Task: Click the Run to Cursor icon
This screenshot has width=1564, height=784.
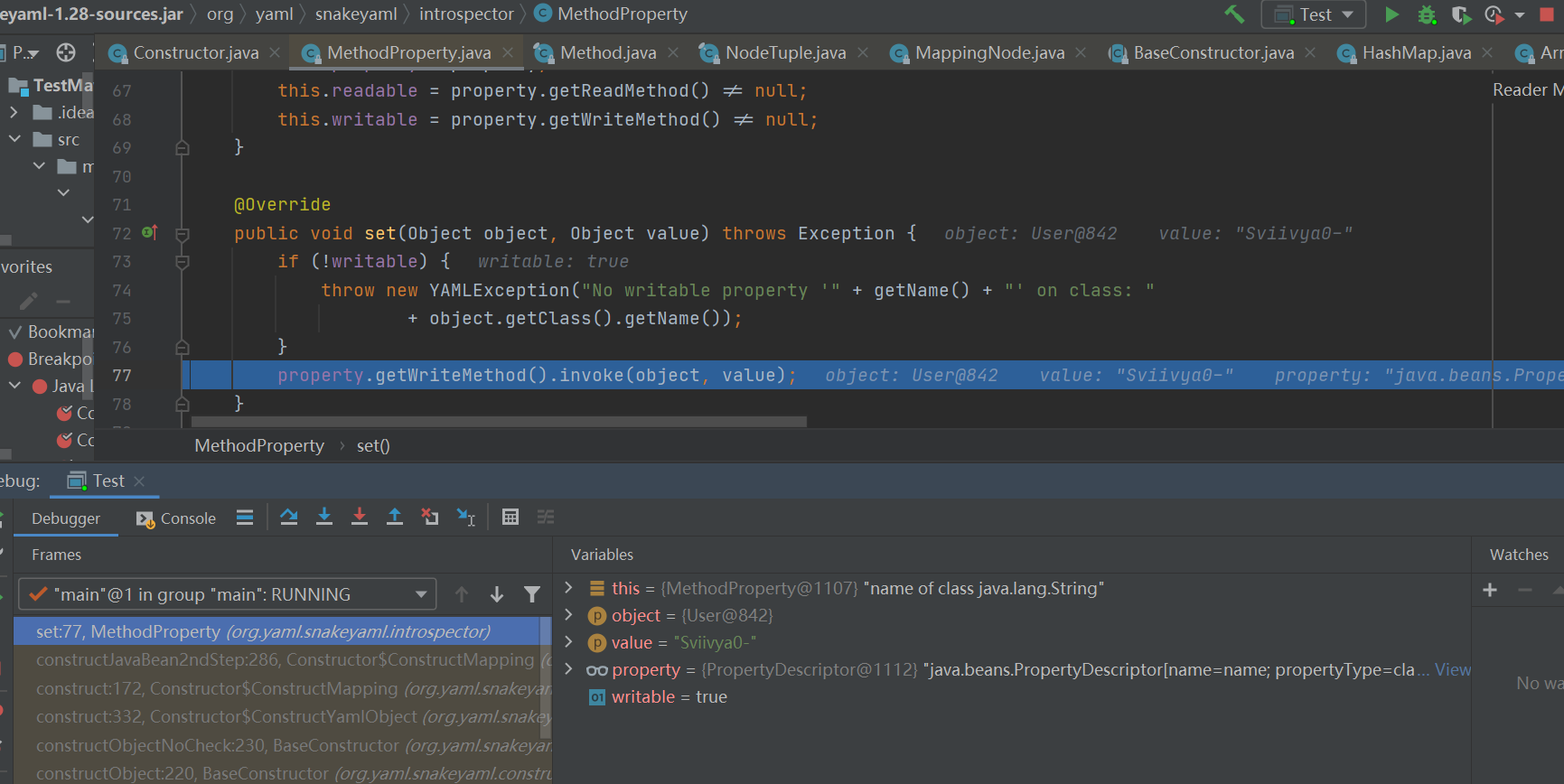Action: point(466,518)
